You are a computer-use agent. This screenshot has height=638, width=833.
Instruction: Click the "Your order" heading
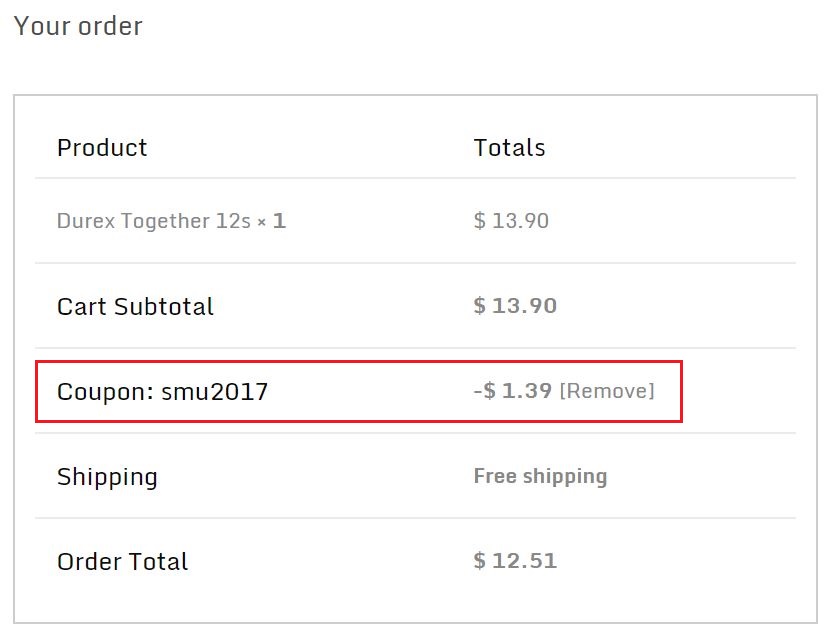78,26
